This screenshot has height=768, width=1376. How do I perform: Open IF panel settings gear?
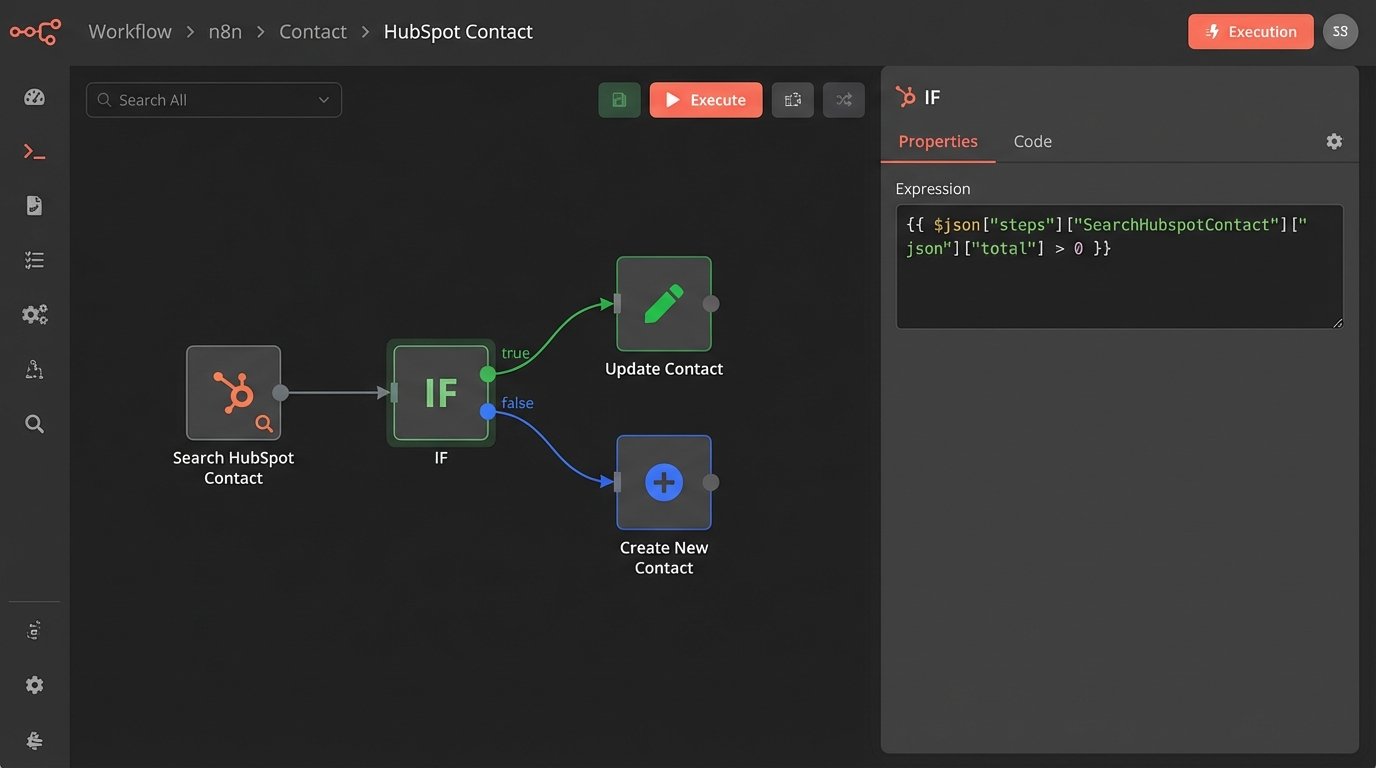[1334, 142]
